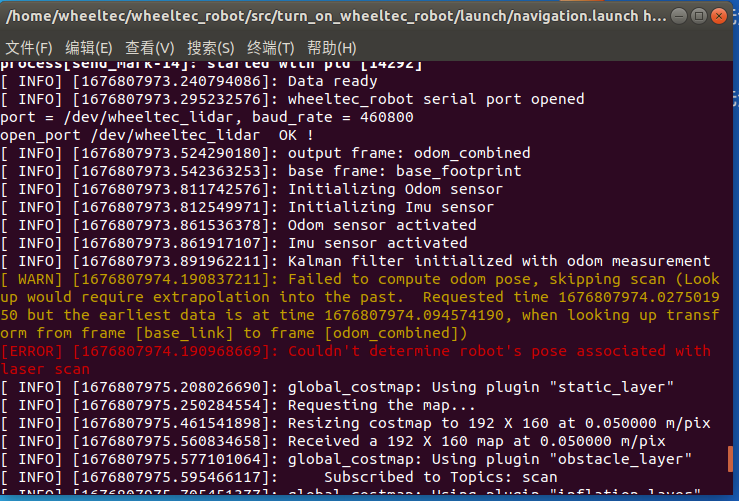Close the terminal window with the red button
The height and width of the screenshot is (501, 739).
pyautogui.click(x=719, y=16)
